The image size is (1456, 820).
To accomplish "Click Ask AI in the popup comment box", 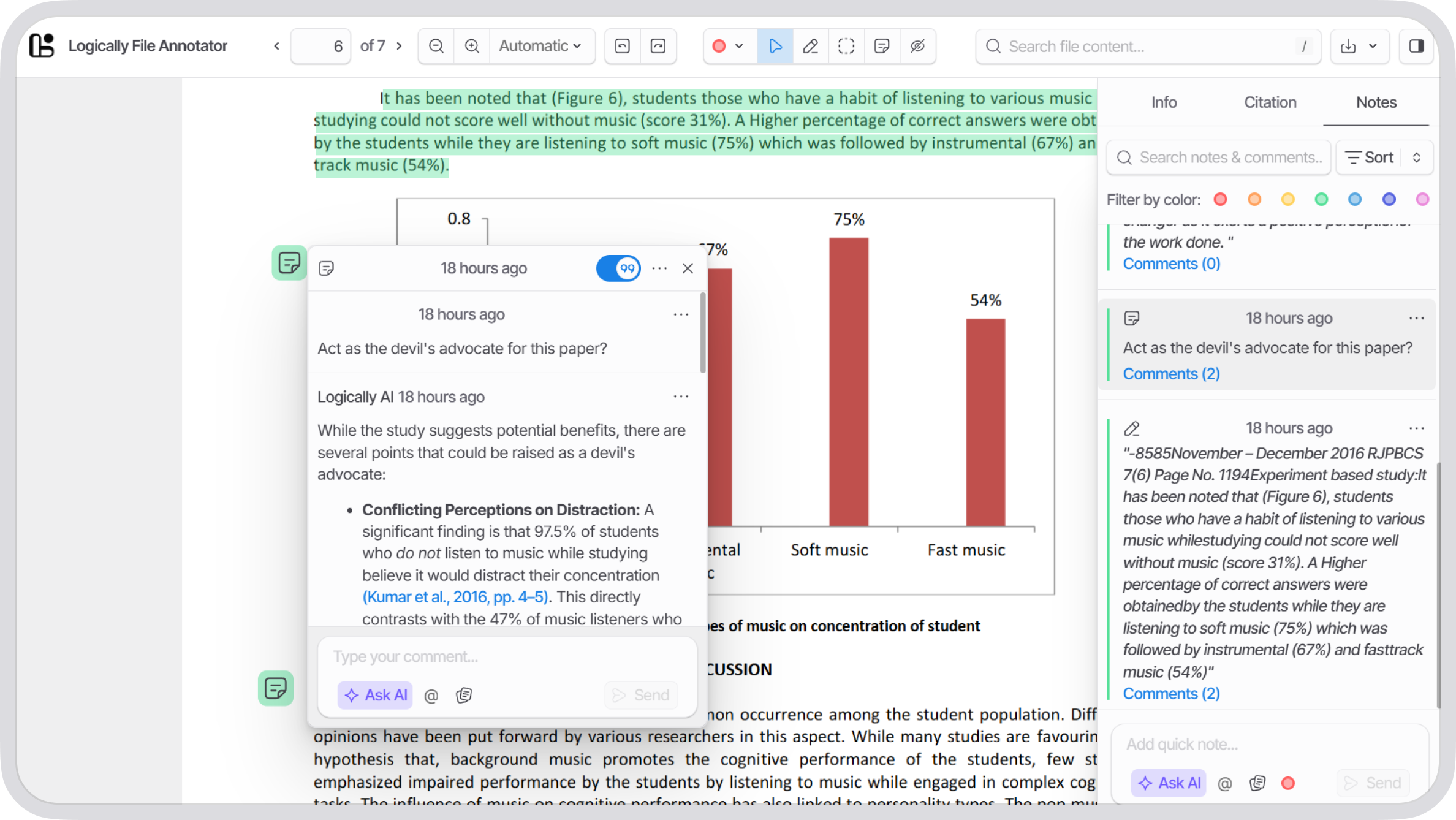I will point(375,695).
